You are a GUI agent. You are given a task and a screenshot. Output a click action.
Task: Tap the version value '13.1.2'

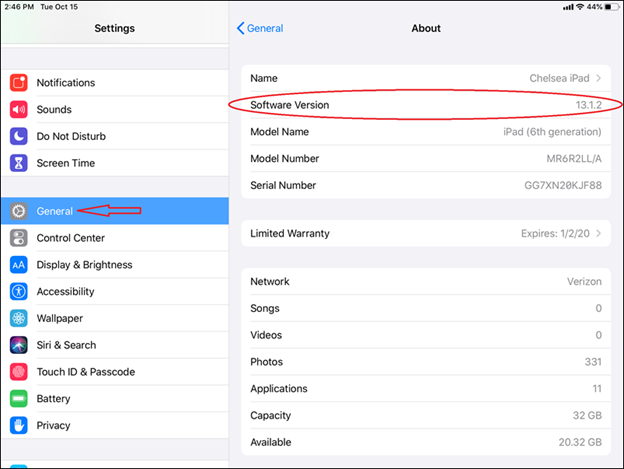(x=589, y=105)
